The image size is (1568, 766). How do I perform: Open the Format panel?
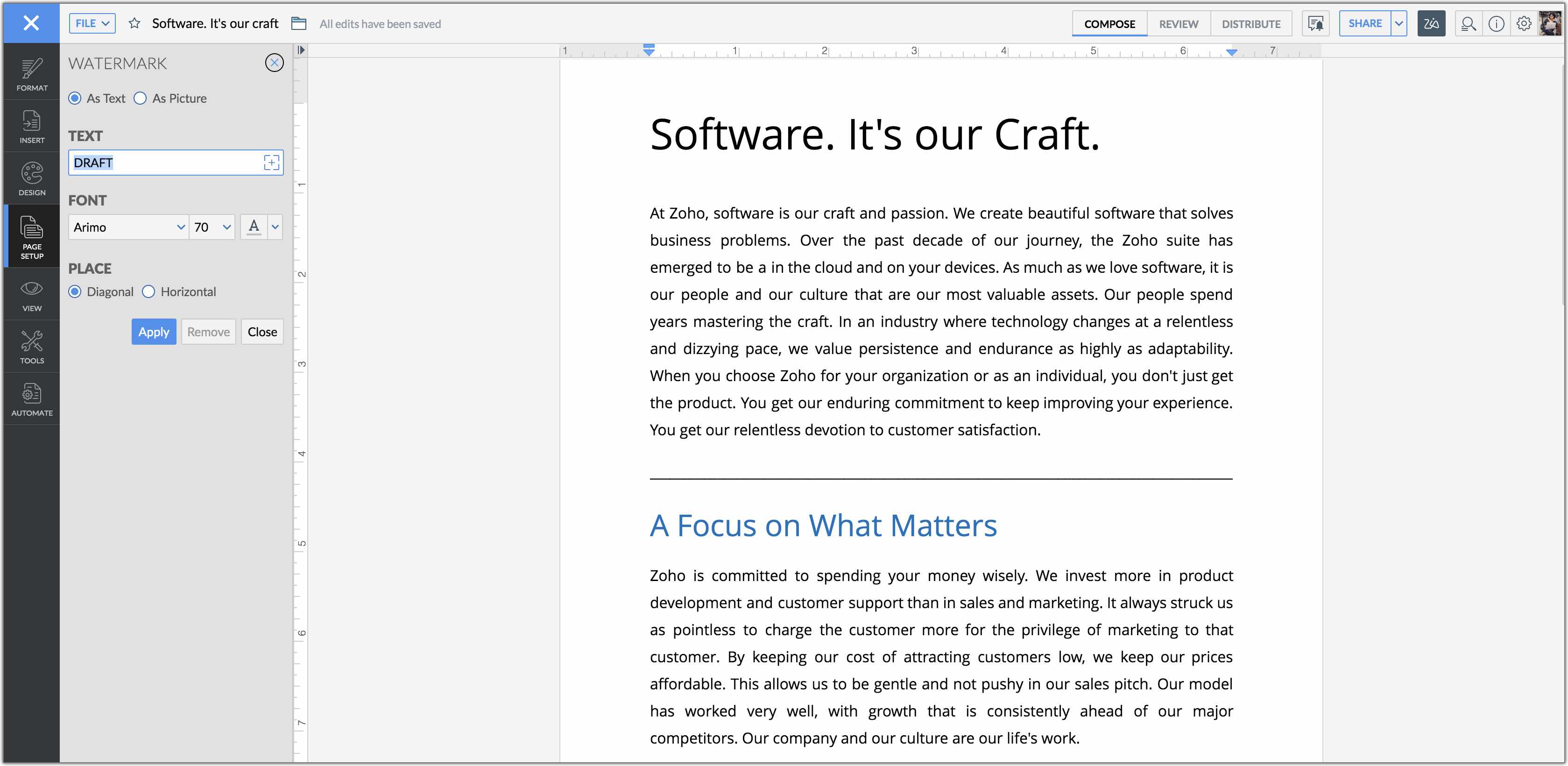tap(32, 75)
